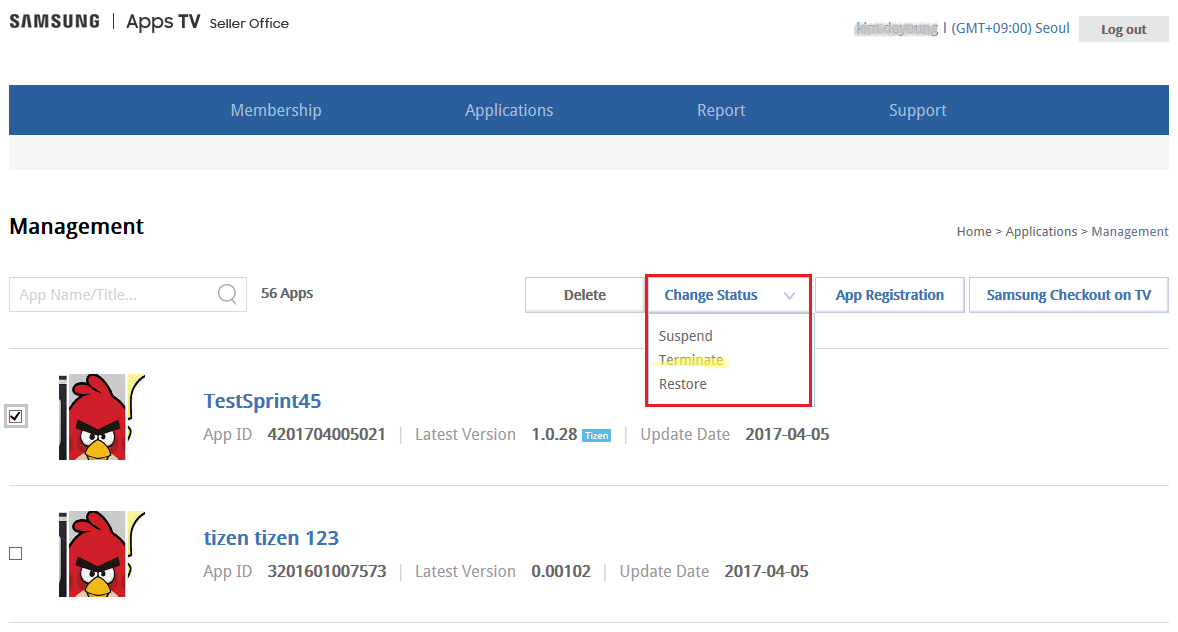
Task: Open the Applications tab
Action: pyautogui.click(x=509, y=110)
